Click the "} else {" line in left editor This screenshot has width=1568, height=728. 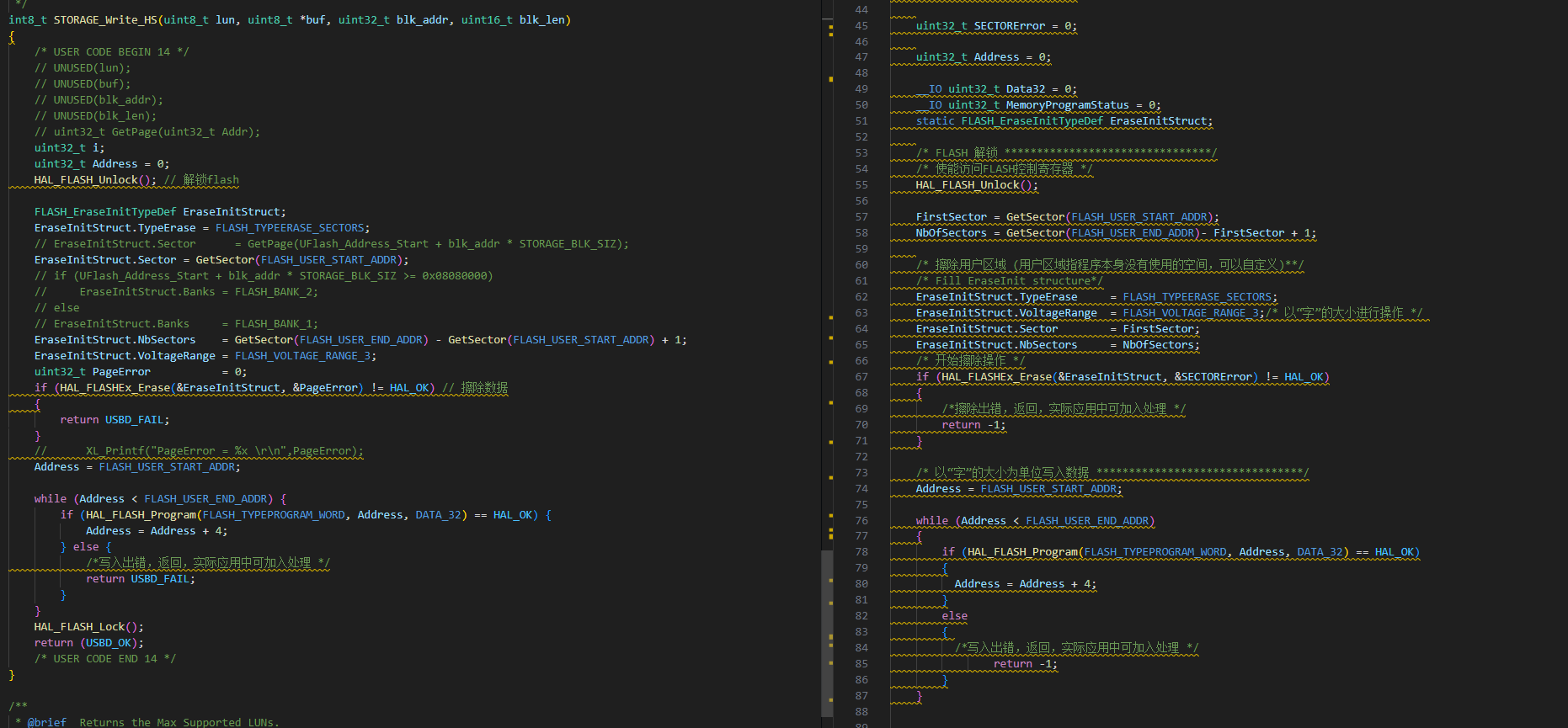click(x=86, y=546)
